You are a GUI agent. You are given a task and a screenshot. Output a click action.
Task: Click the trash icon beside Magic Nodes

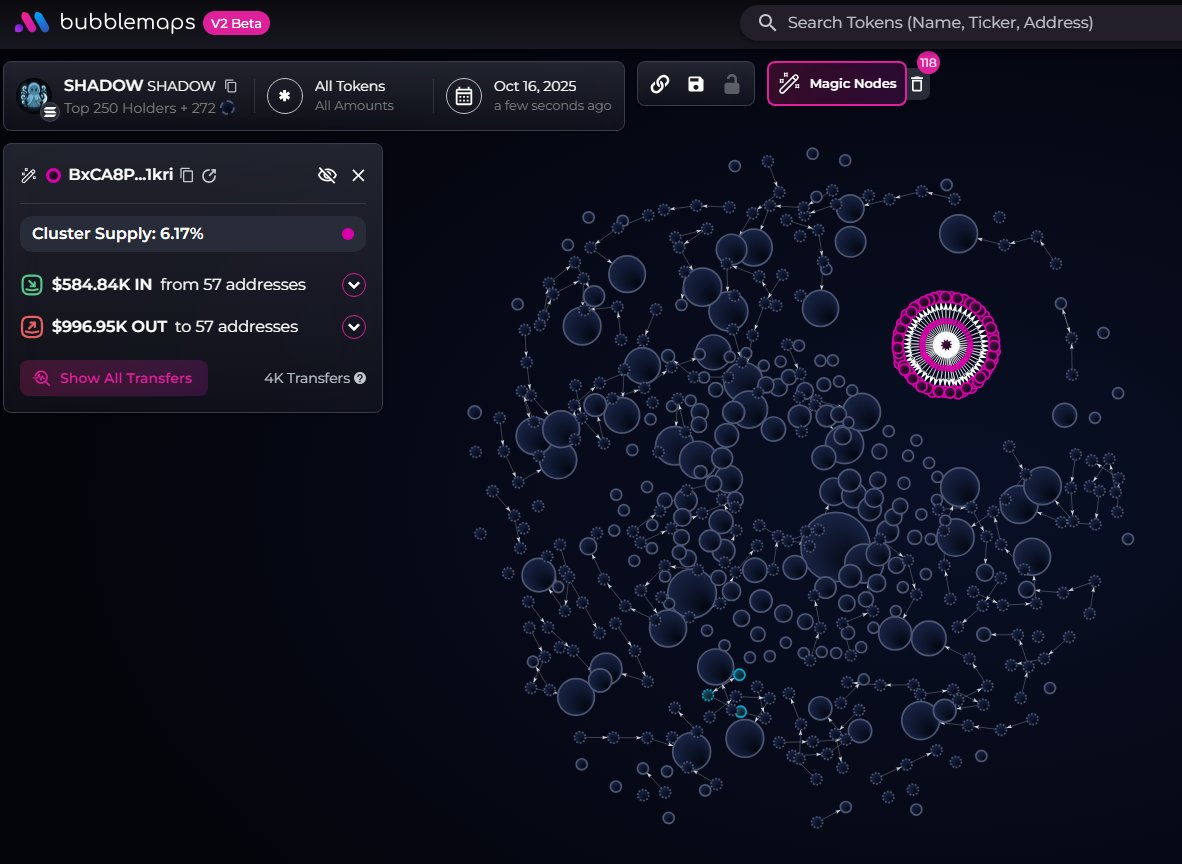(917, 85)
